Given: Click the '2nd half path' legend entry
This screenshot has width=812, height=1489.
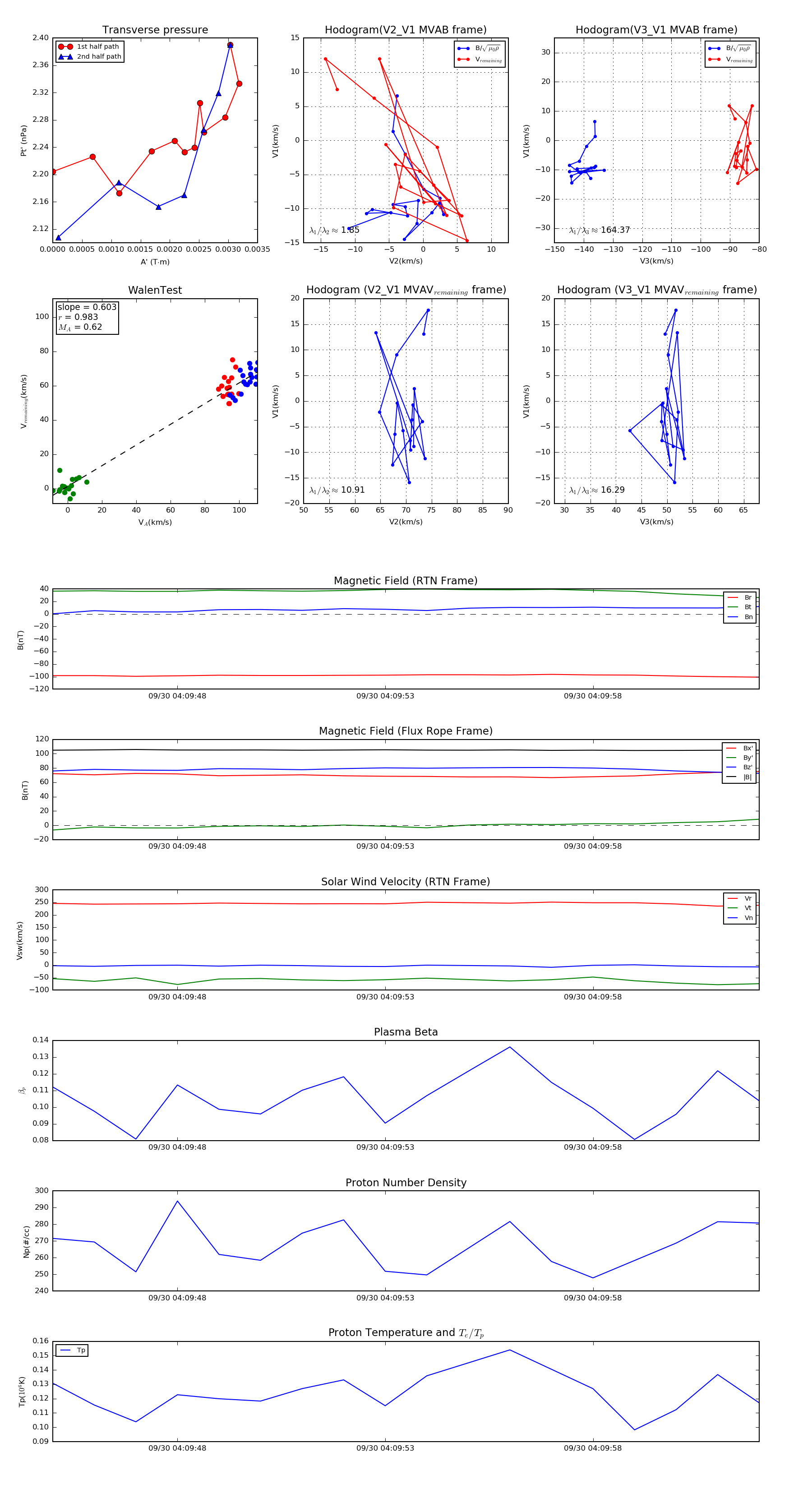Looking at the screenshot, I should [90, 57].
